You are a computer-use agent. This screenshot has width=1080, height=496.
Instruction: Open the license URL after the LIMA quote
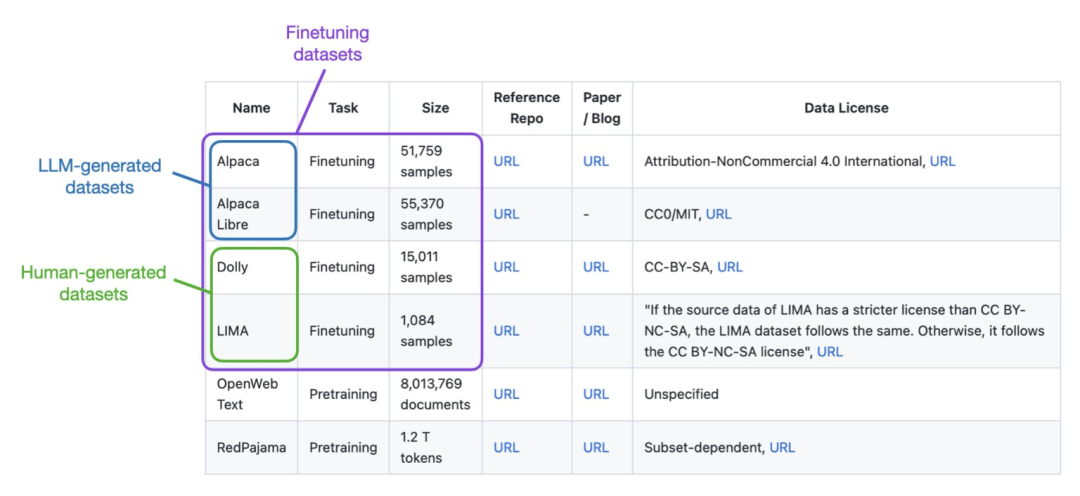tap(830, 352)
